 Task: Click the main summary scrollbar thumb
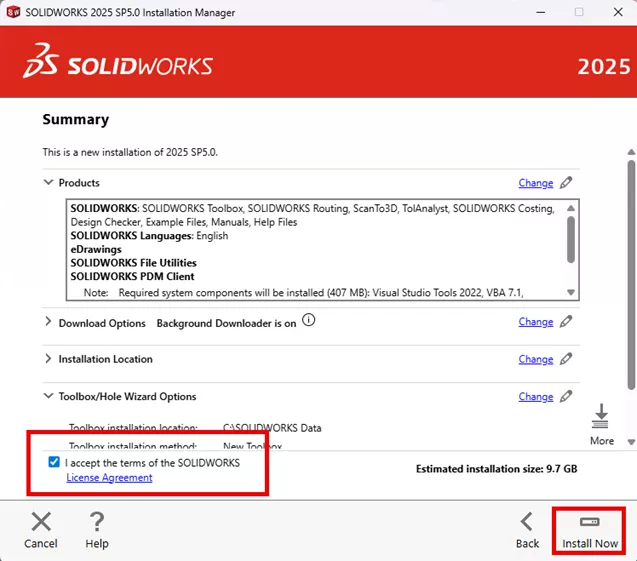coord(631,275)
